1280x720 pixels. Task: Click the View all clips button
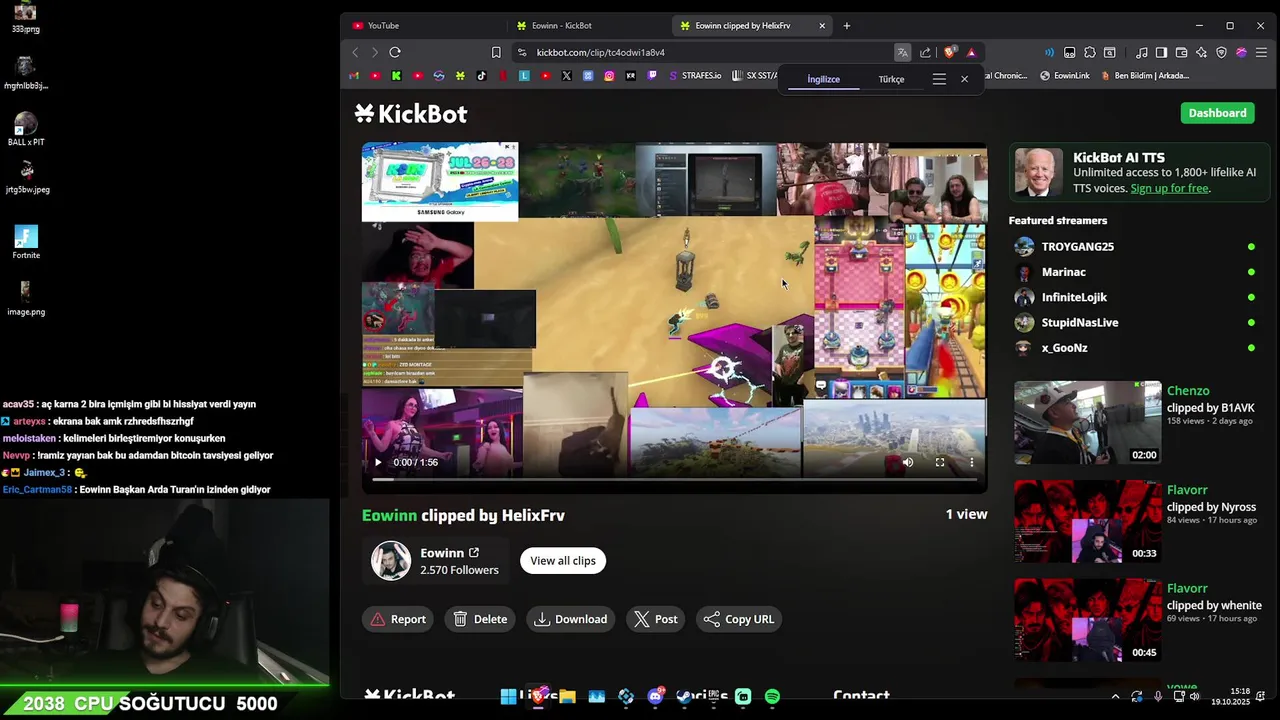tap(563, 561)
